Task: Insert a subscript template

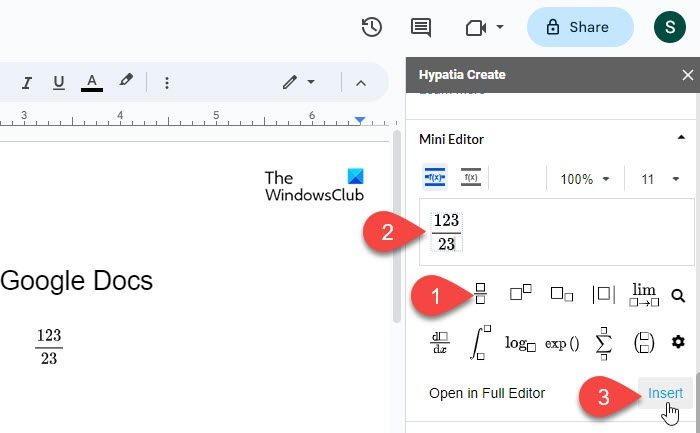Action: click(x=562, y=294)
